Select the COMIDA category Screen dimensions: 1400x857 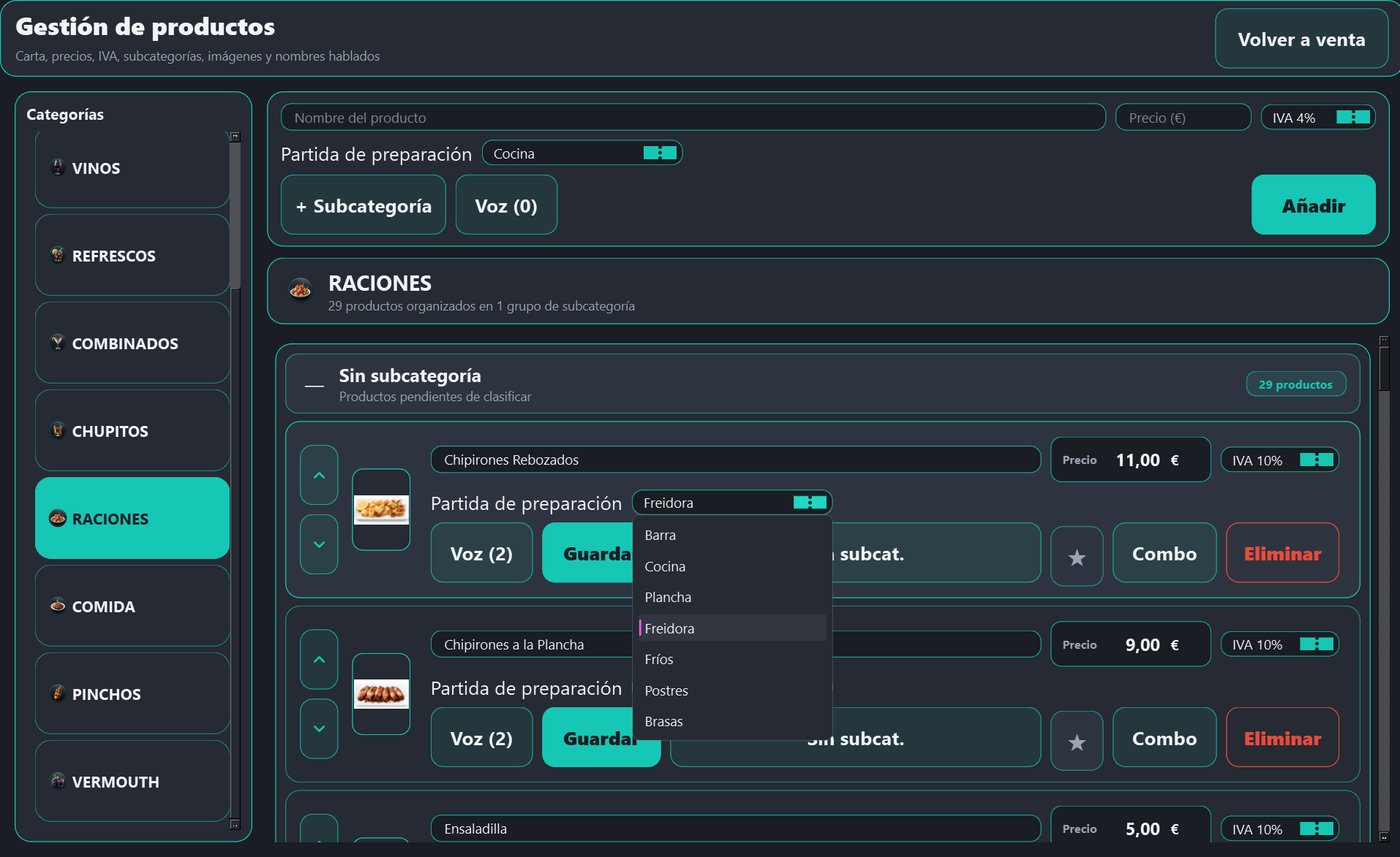click(132, 606)
